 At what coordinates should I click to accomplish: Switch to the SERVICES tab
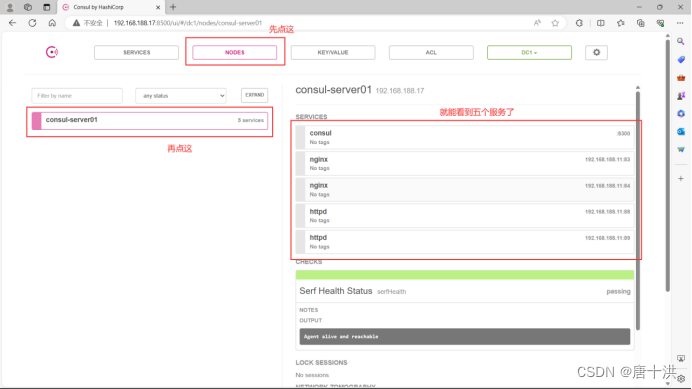tap(136, 53)
